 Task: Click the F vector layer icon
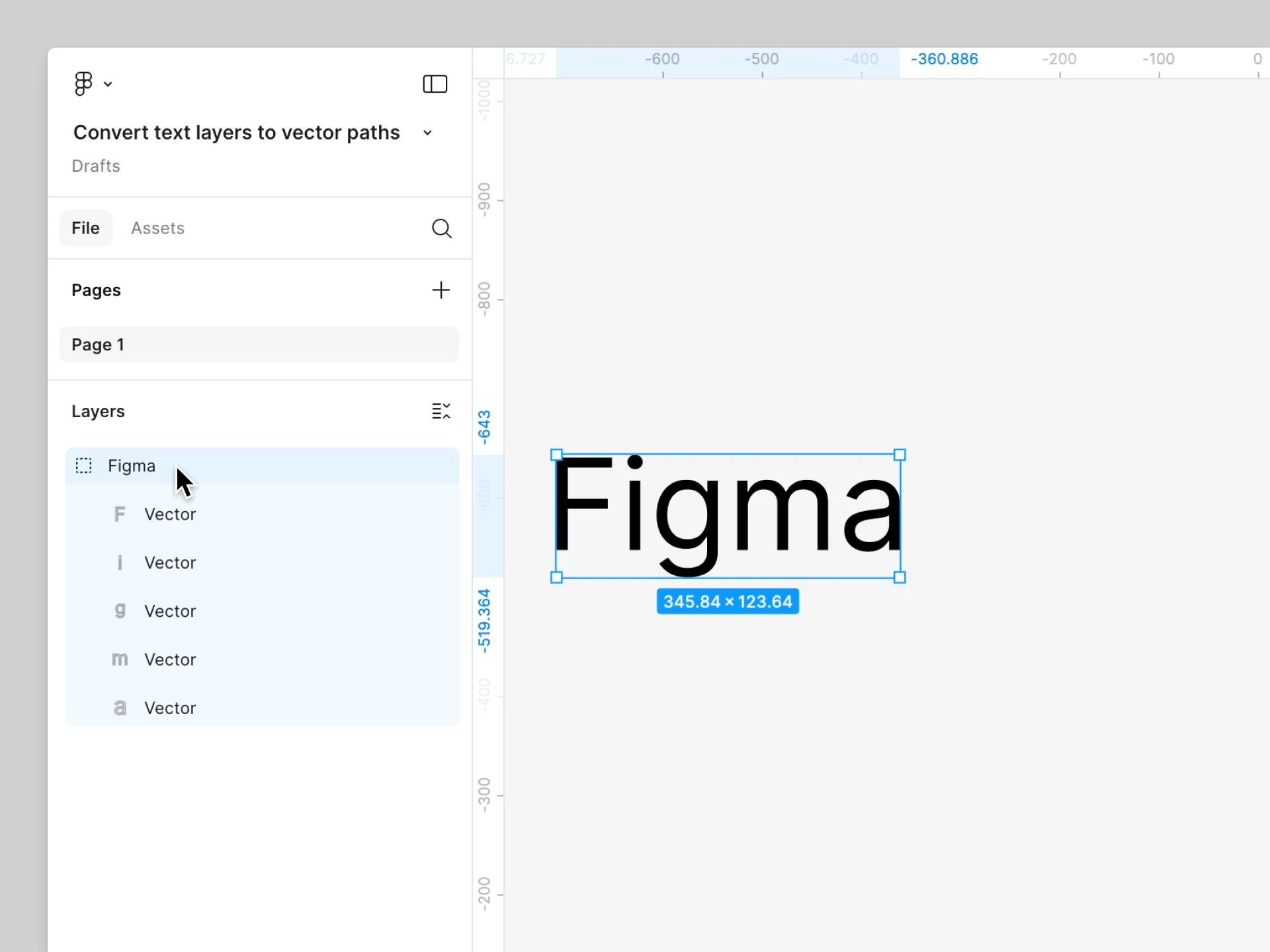(120, 514)
